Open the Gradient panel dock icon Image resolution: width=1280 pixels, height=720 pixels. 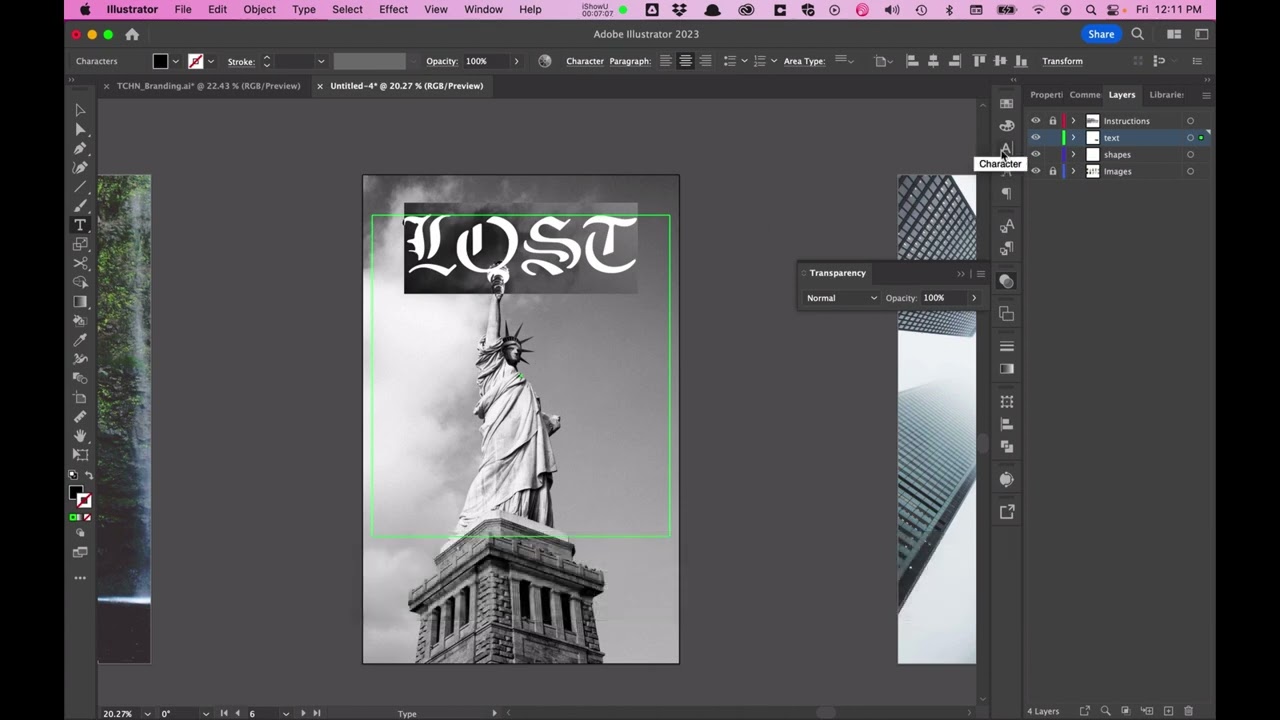(1007, 369)
